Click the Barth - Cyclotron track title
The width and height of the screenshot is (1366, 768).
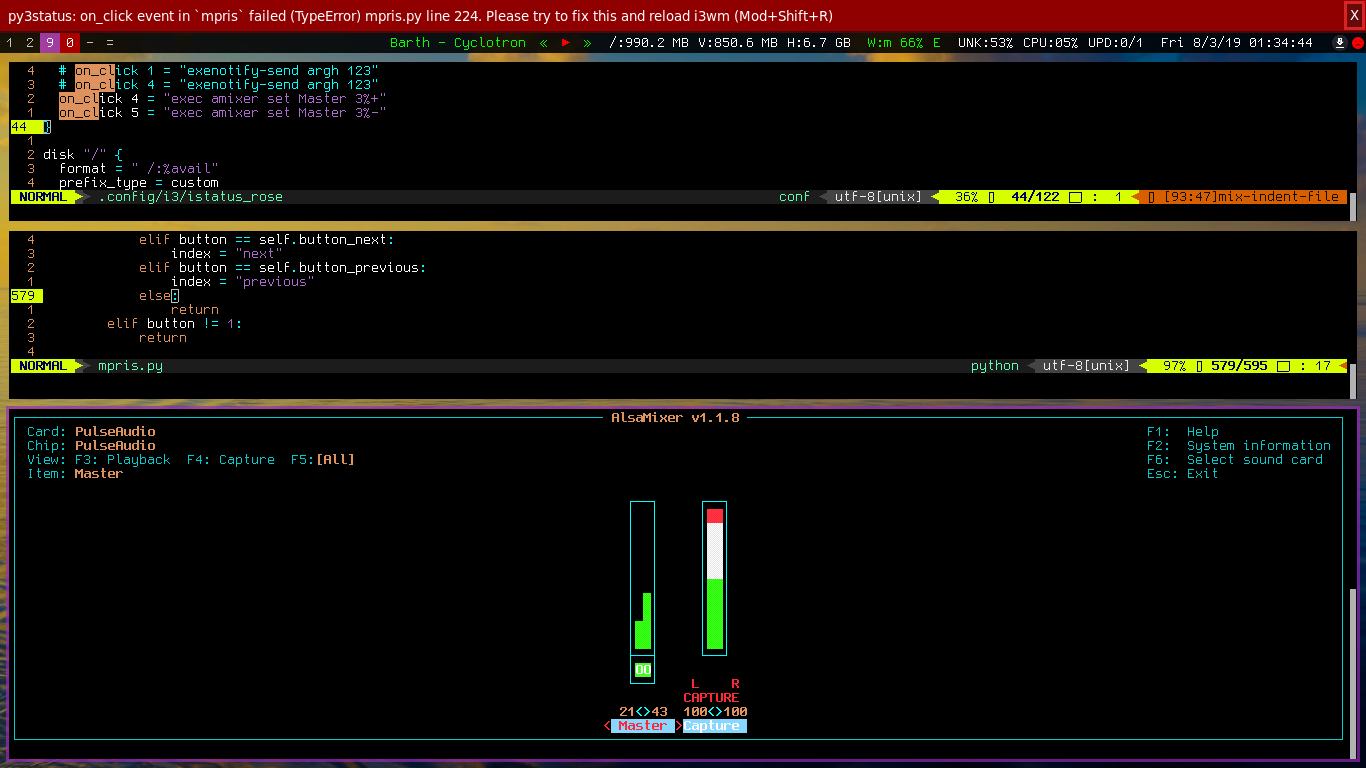coord(458,43)
